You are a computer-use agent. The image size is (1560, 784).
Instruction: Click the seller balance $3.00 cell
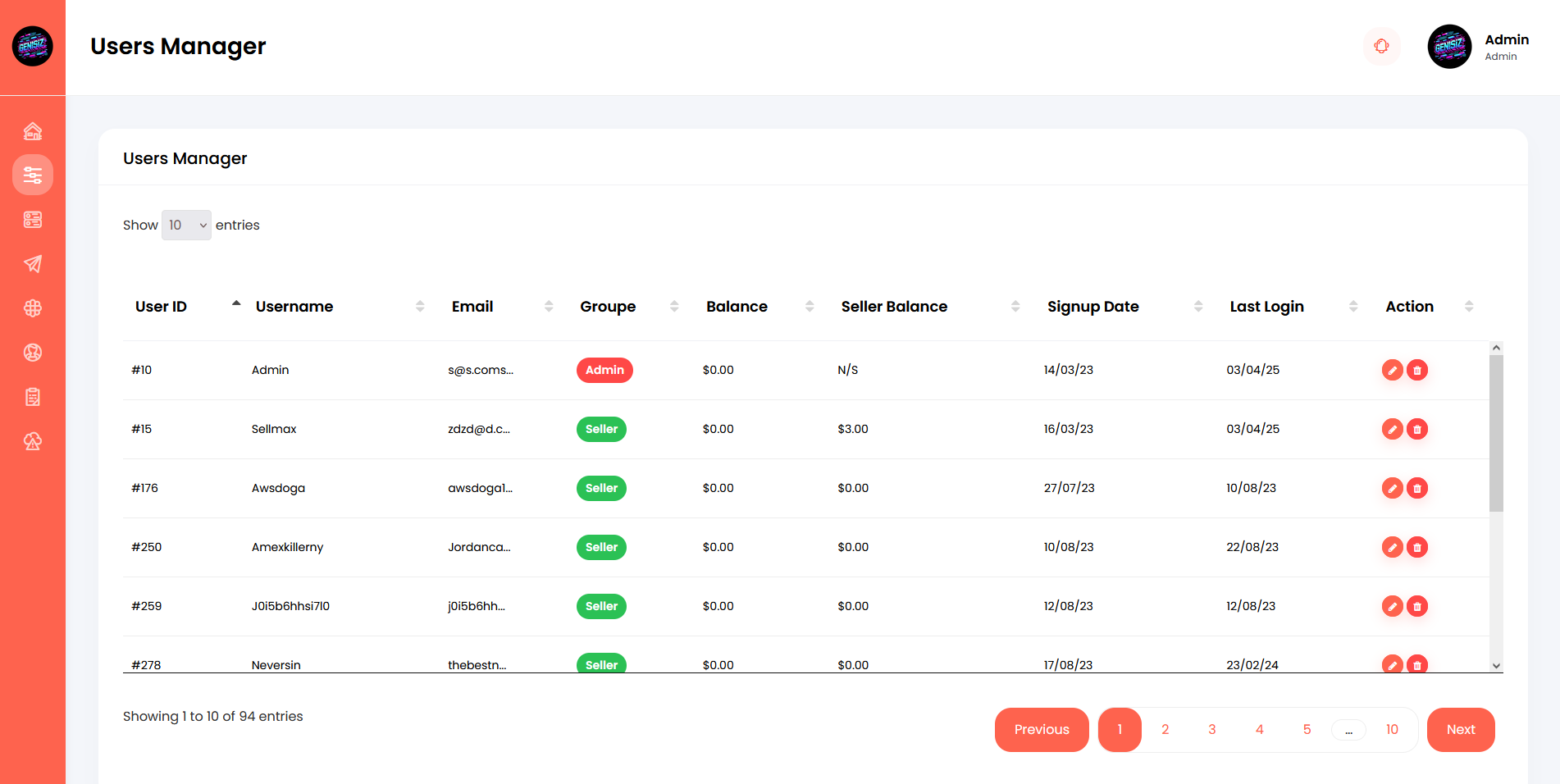853,429
